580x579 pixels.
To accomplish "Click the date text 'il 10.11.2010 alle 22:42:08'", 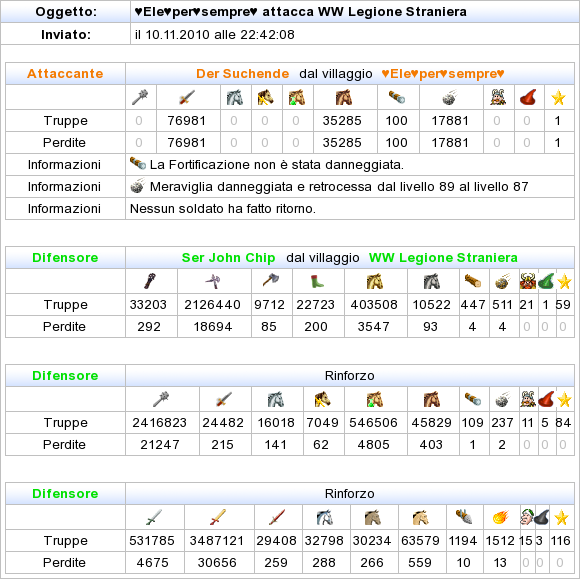I will click(x=215, y=34).
